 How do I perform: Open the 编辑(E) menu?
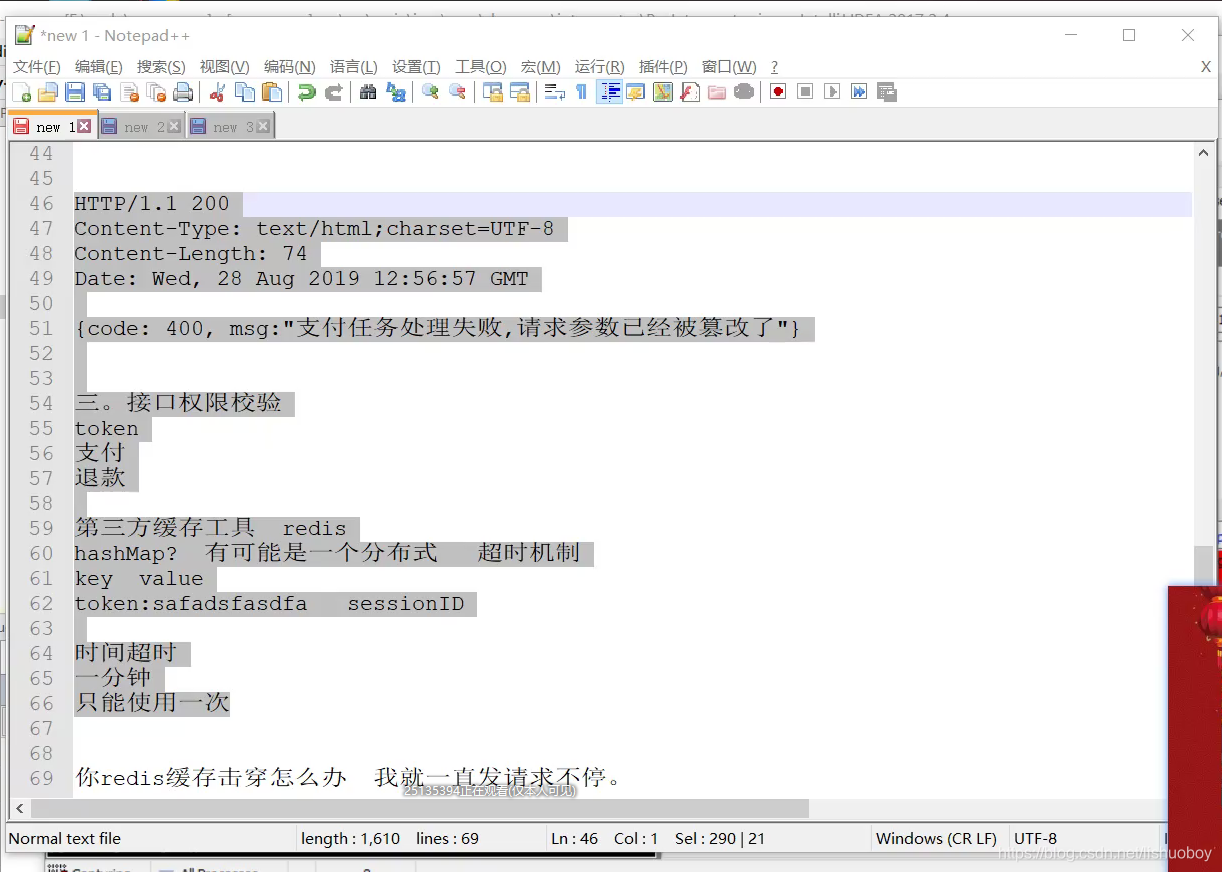(99, 66)
